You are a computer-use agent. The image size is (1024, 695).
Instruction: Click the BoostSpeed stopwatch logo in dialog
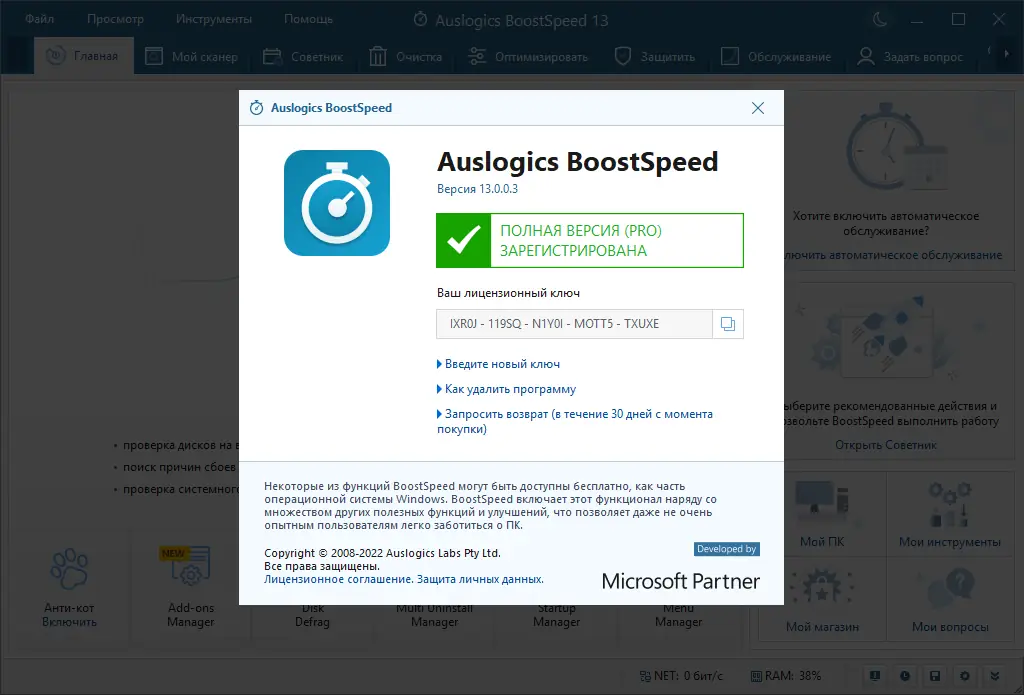click(x=337, y=202)
